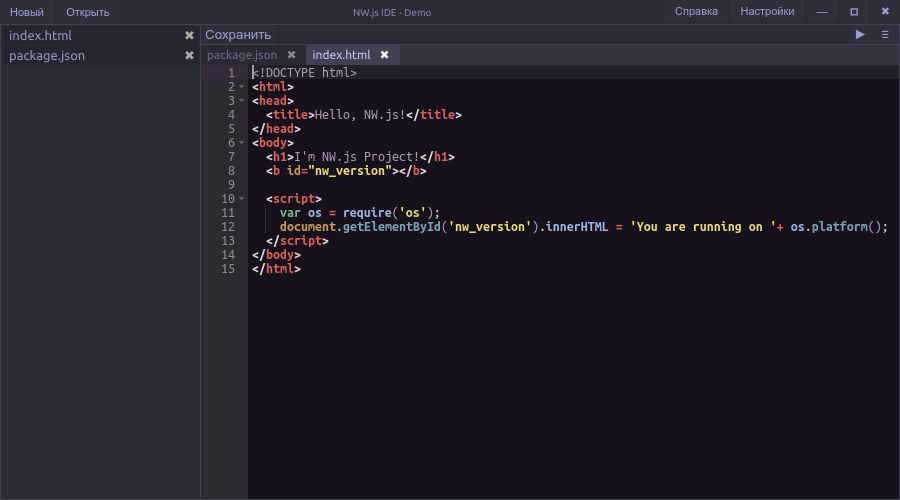The height and width of the screenshot is (500, 900).
Task: Click 'os.platform()' at end of line 12
Action: click(x=835, y=227)
